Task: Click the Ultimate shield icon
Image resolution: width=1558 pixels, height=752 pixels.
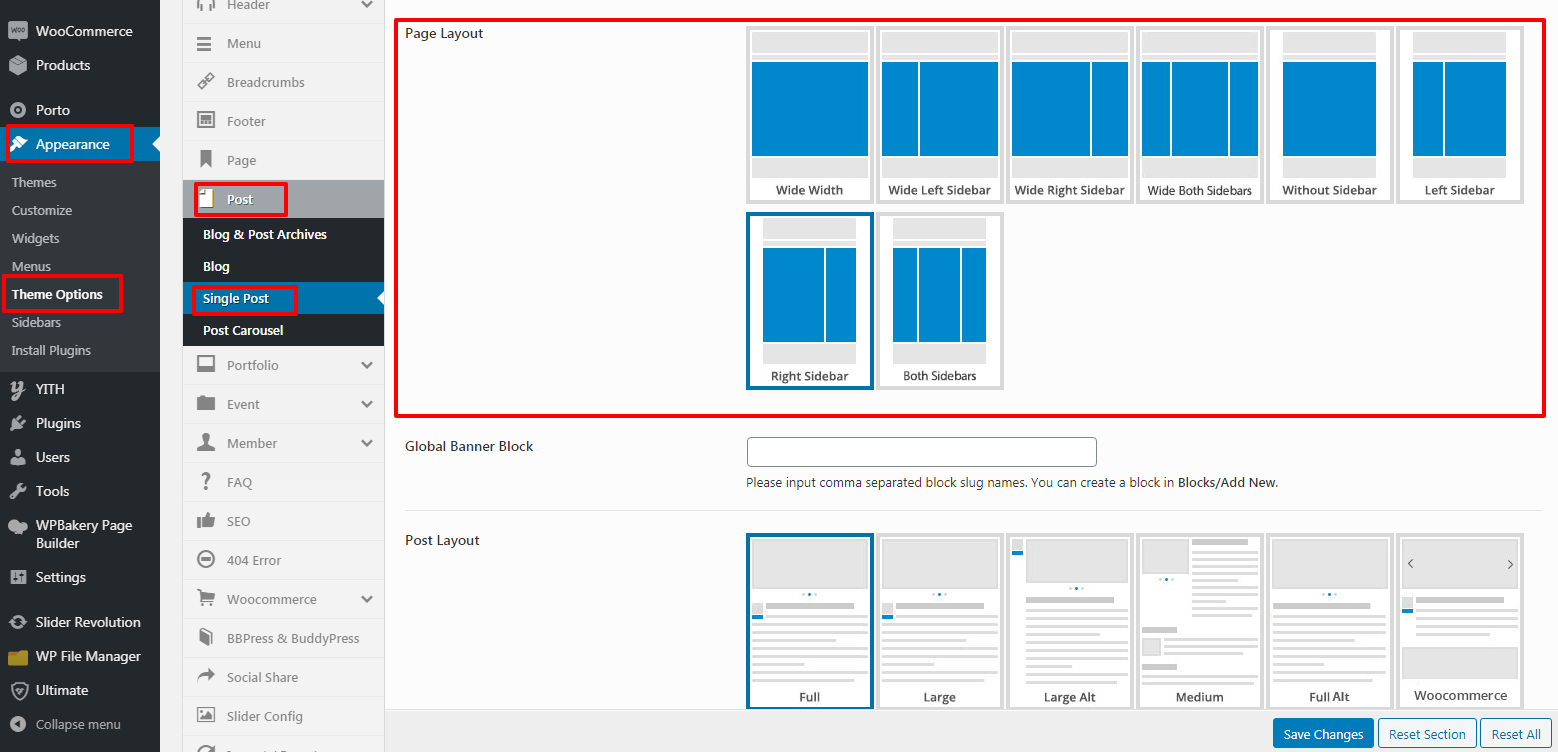Action: coord(18,690)
